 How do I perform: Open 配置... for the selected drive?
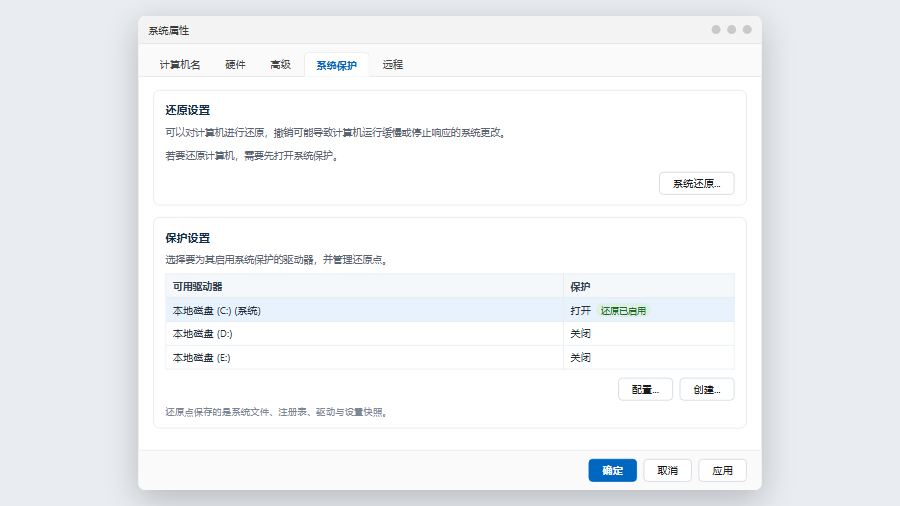[645, 390]
